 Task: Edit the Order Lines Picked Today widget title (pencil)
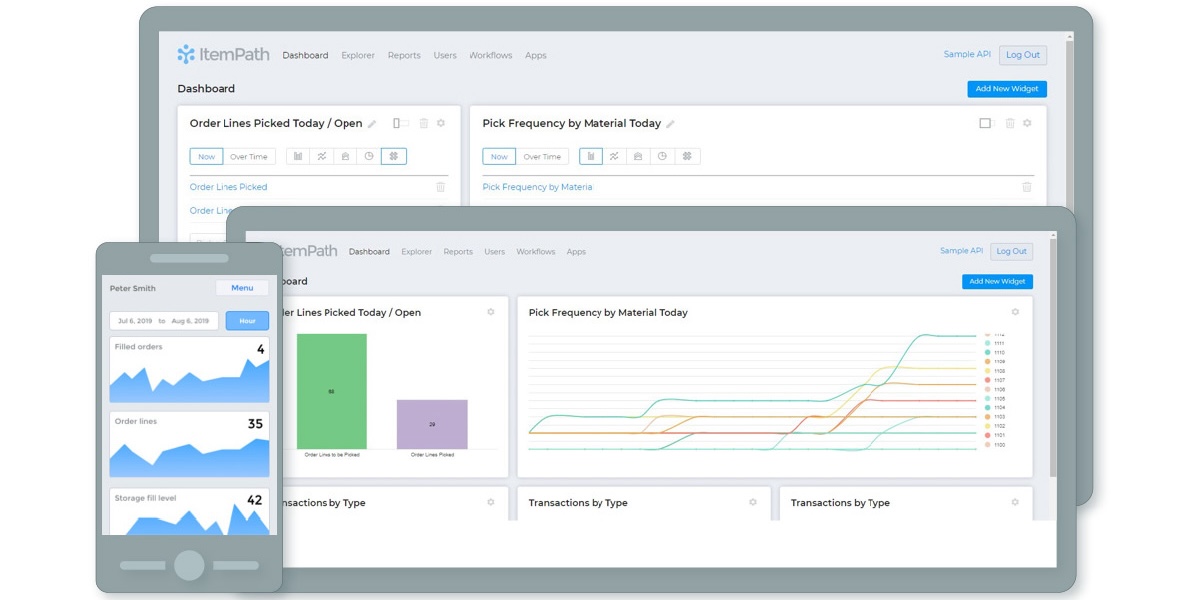point(372,124)
